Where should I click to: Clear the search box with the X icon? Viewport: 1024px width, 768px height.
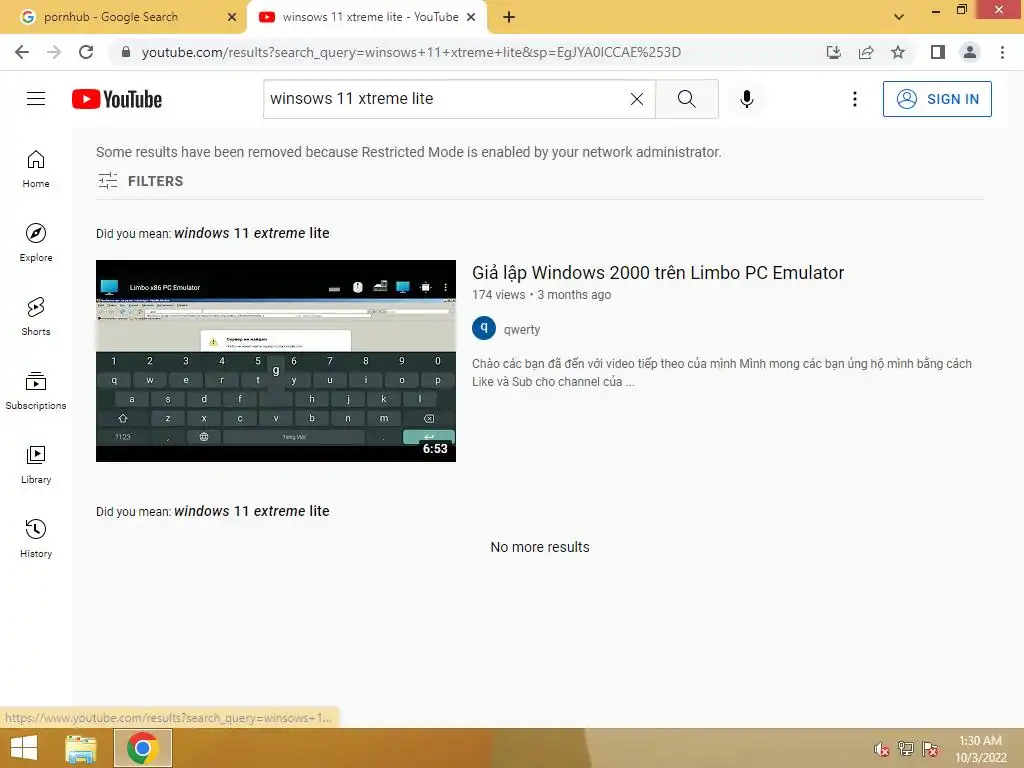pos(637,99)
